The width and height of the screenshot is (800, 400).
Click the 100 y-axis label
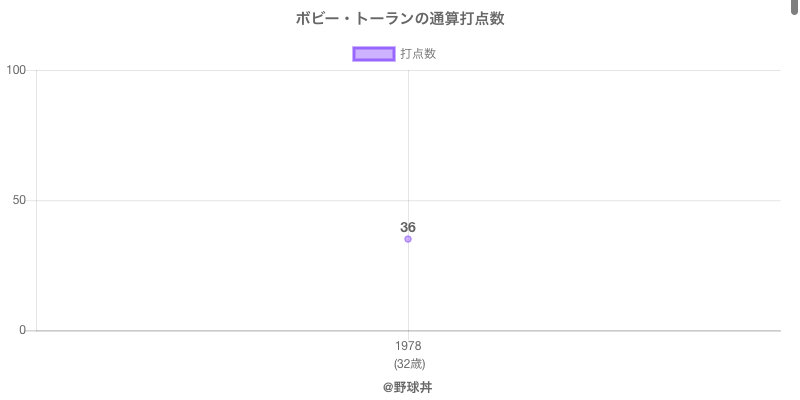[x=17, y=70]
